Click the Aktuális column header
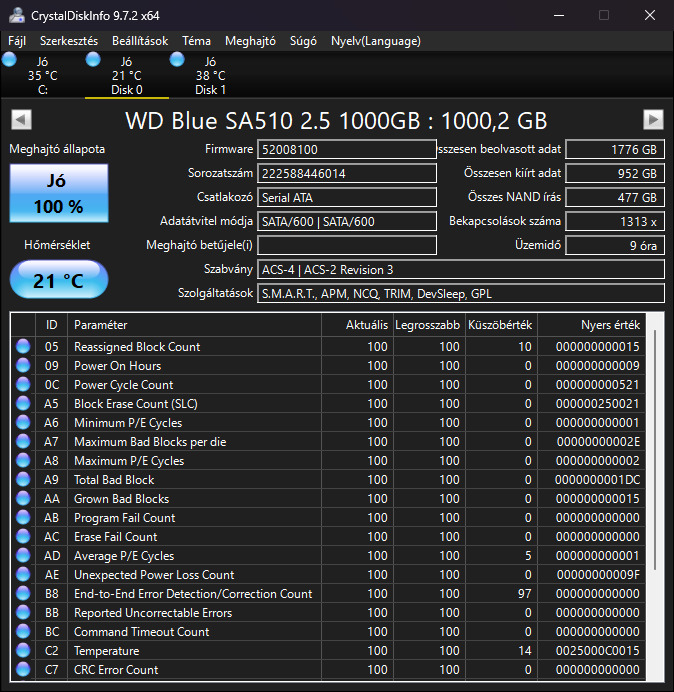The width and height of the screenshot is (674, 692). [x=358, y=325]
